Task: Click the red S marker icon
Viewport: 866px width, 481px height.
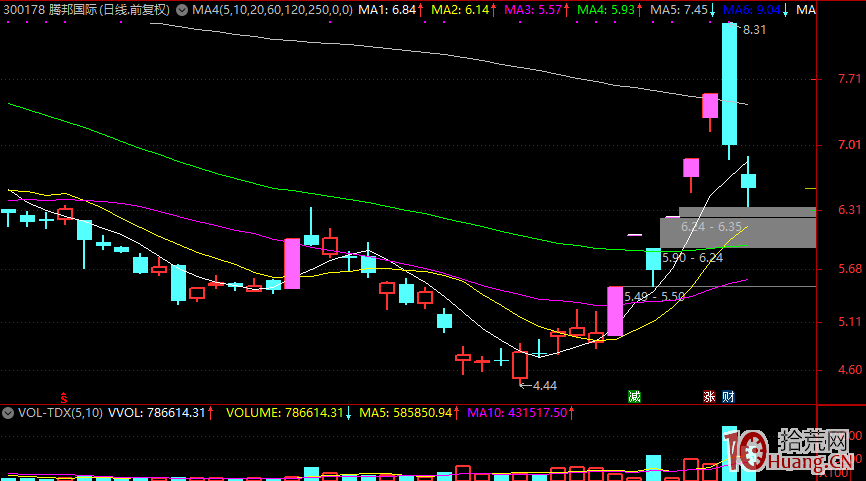Action: pos(64,398)
